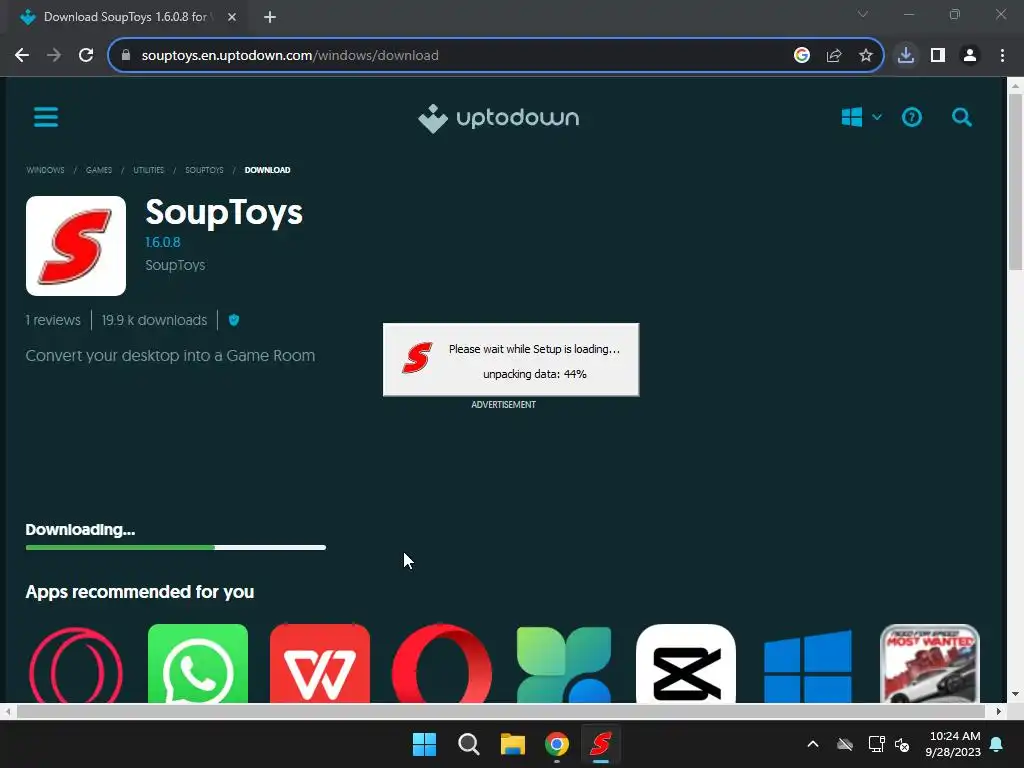The width and height of the screenshot is (1024, 768).
Task: Show hidden system tray icons
Action: [x=813, y=744]
